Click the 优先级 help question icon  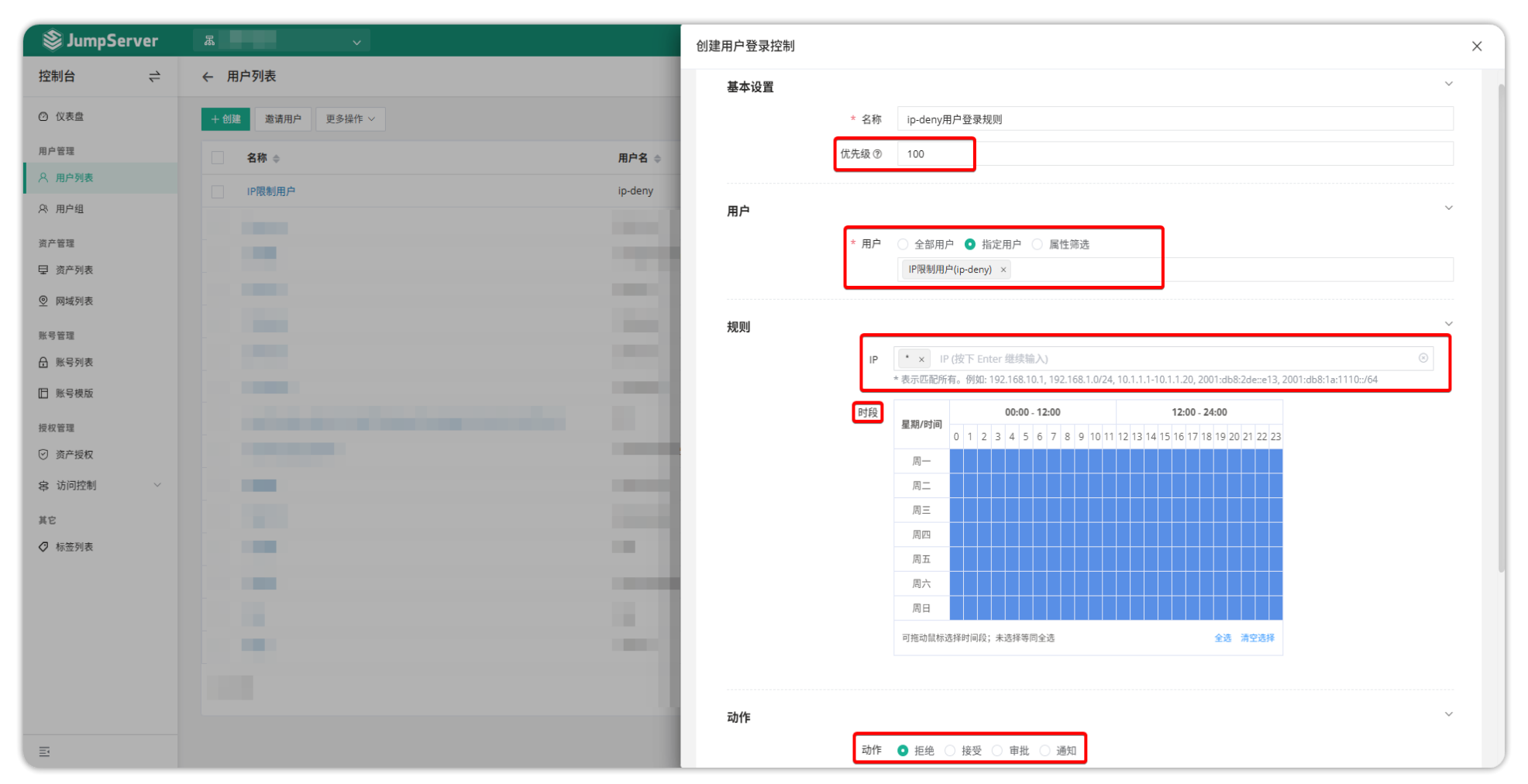click(878, 154)
